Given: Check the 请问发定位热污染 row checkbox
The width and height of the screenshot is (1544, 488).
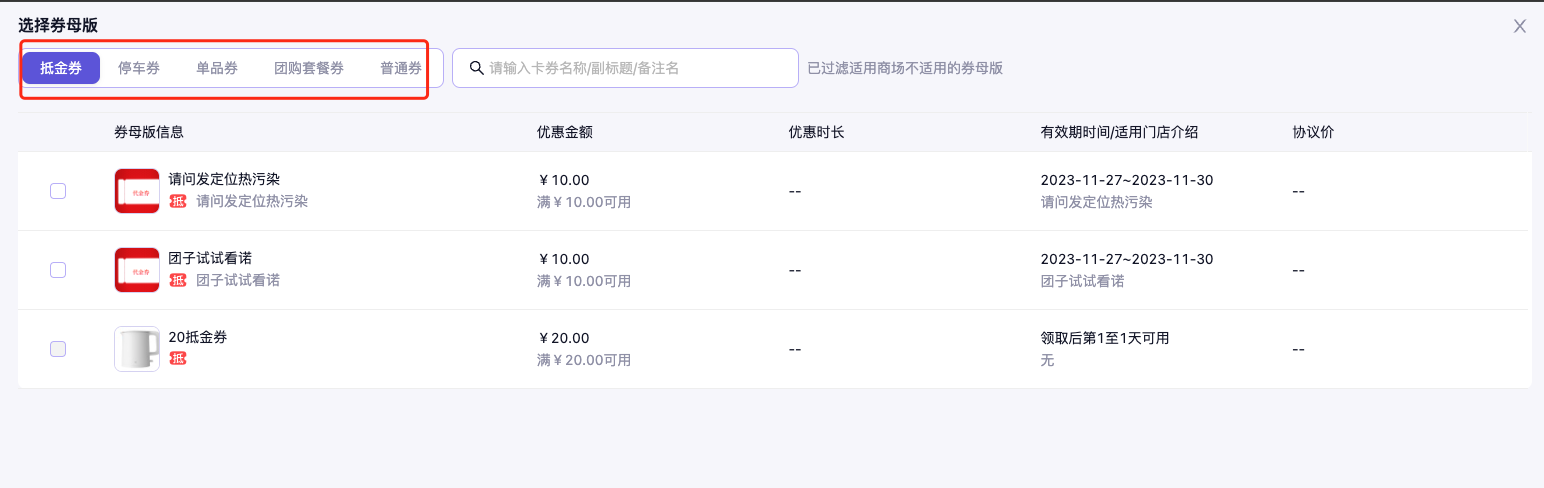Looking at the screenshot, I should 58,191.
